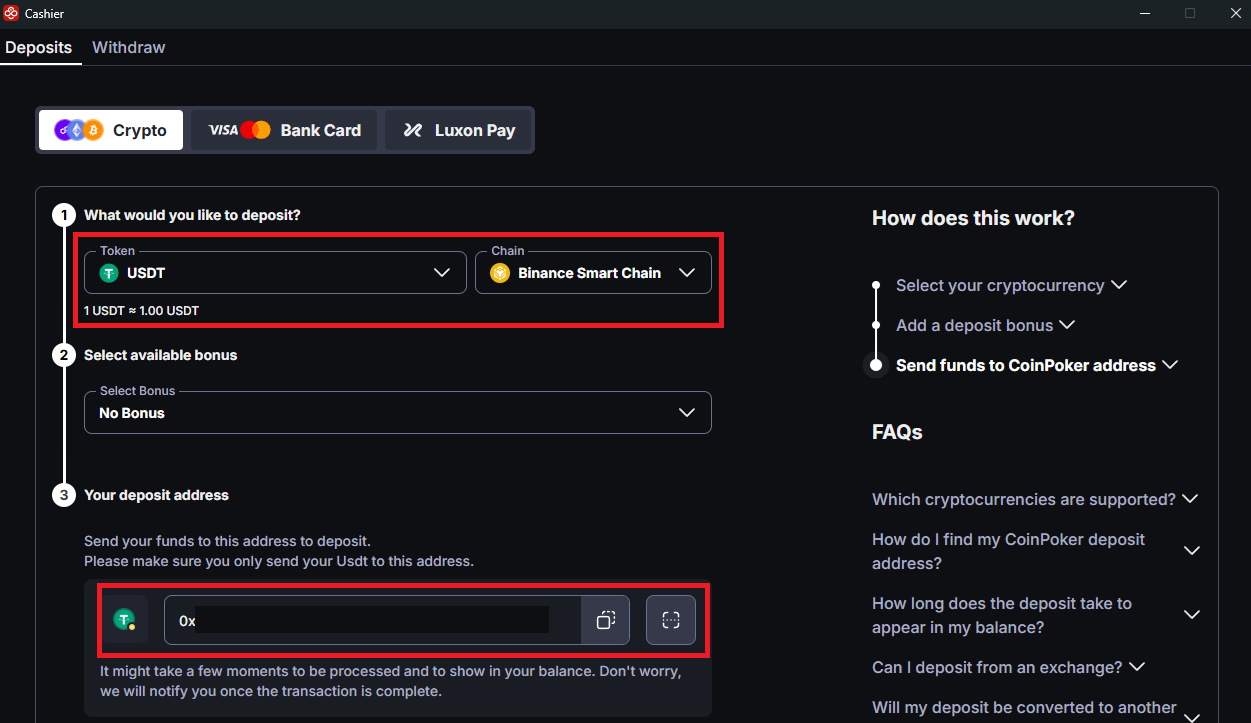1251x723 pixels.
Task: Expand the 'Add a deposit bonus' step
Action: click(985, 325)
